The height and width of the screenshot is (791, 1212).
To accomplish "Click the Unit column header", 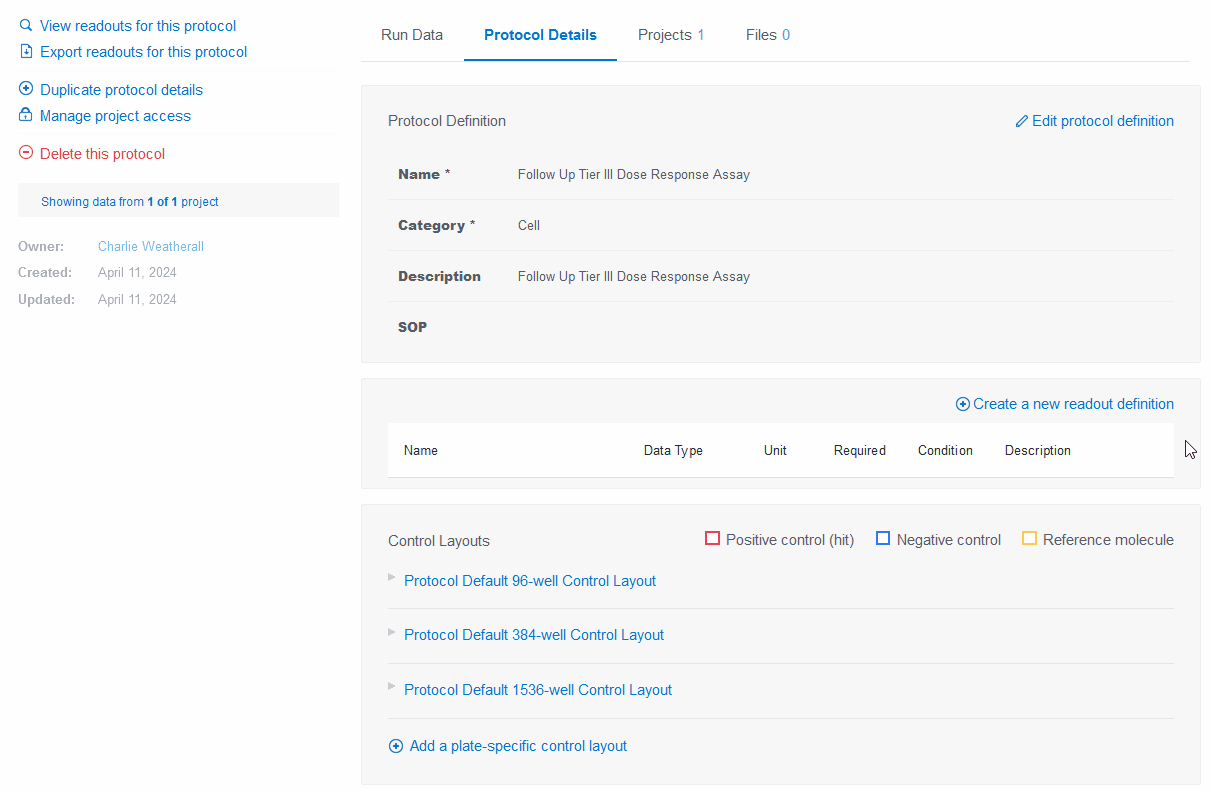I will (775, 451).
